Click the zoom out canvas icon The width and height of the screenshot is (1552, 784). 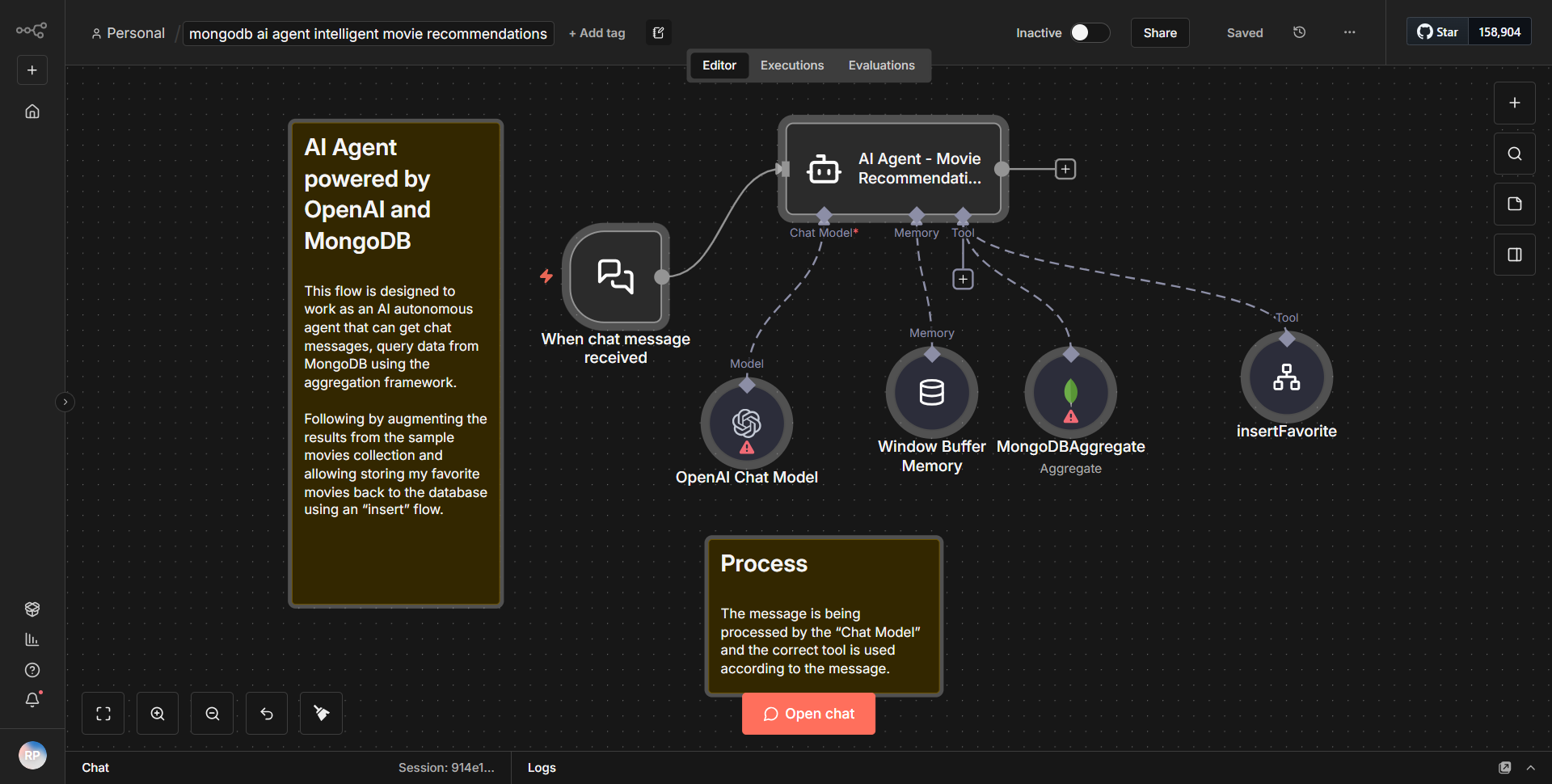click(213, 714)
